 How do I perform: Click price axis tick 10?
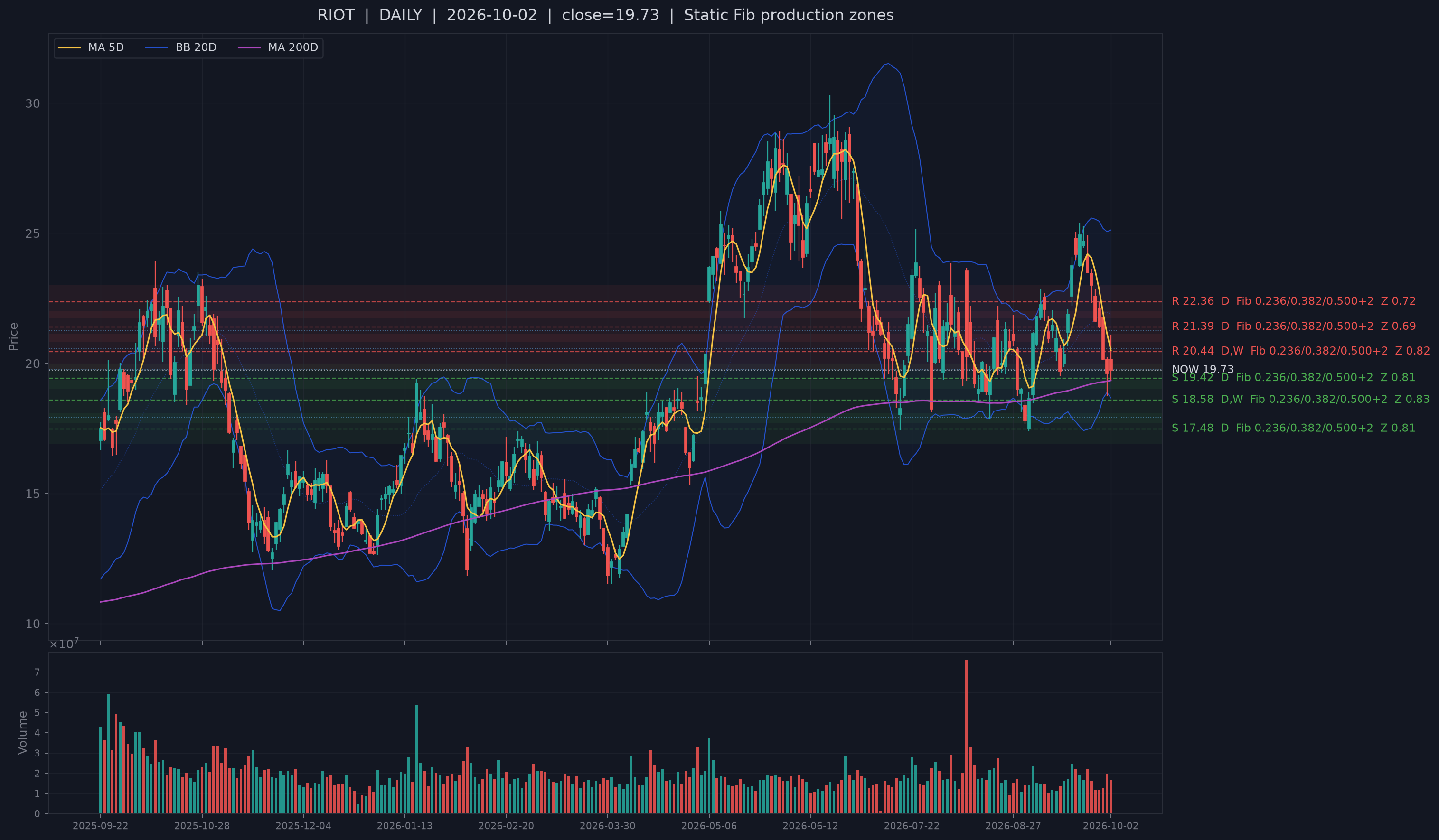[x=33, y=624]
